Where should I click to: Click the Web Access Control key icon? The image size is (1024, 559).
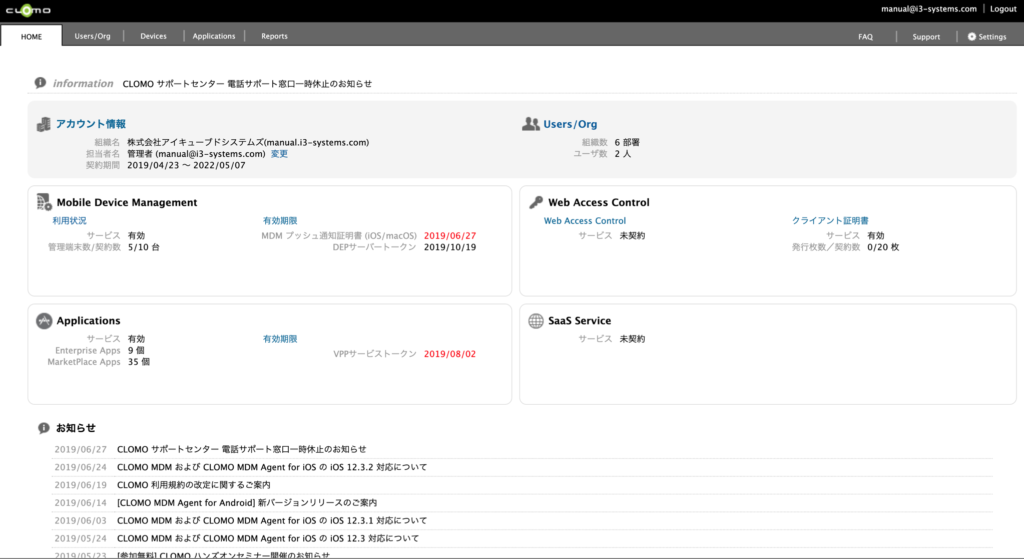(536, 202)
